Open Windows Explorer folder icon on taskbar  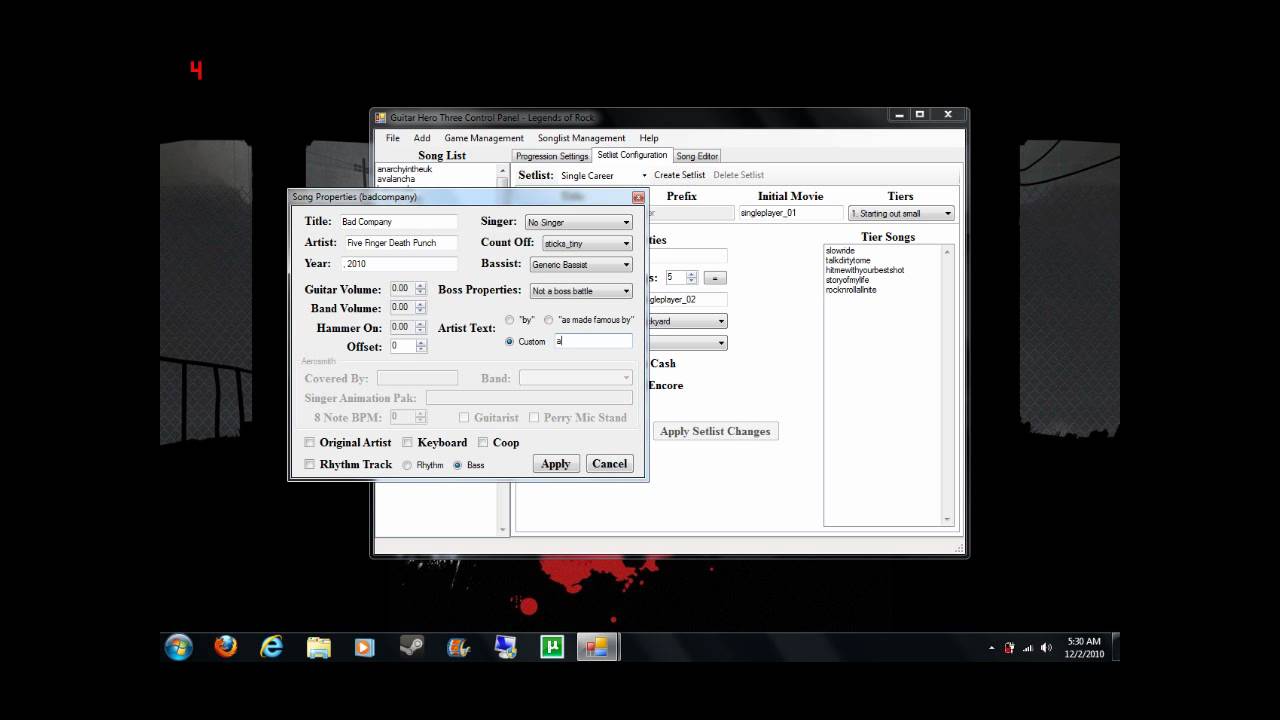coord(318,647)
